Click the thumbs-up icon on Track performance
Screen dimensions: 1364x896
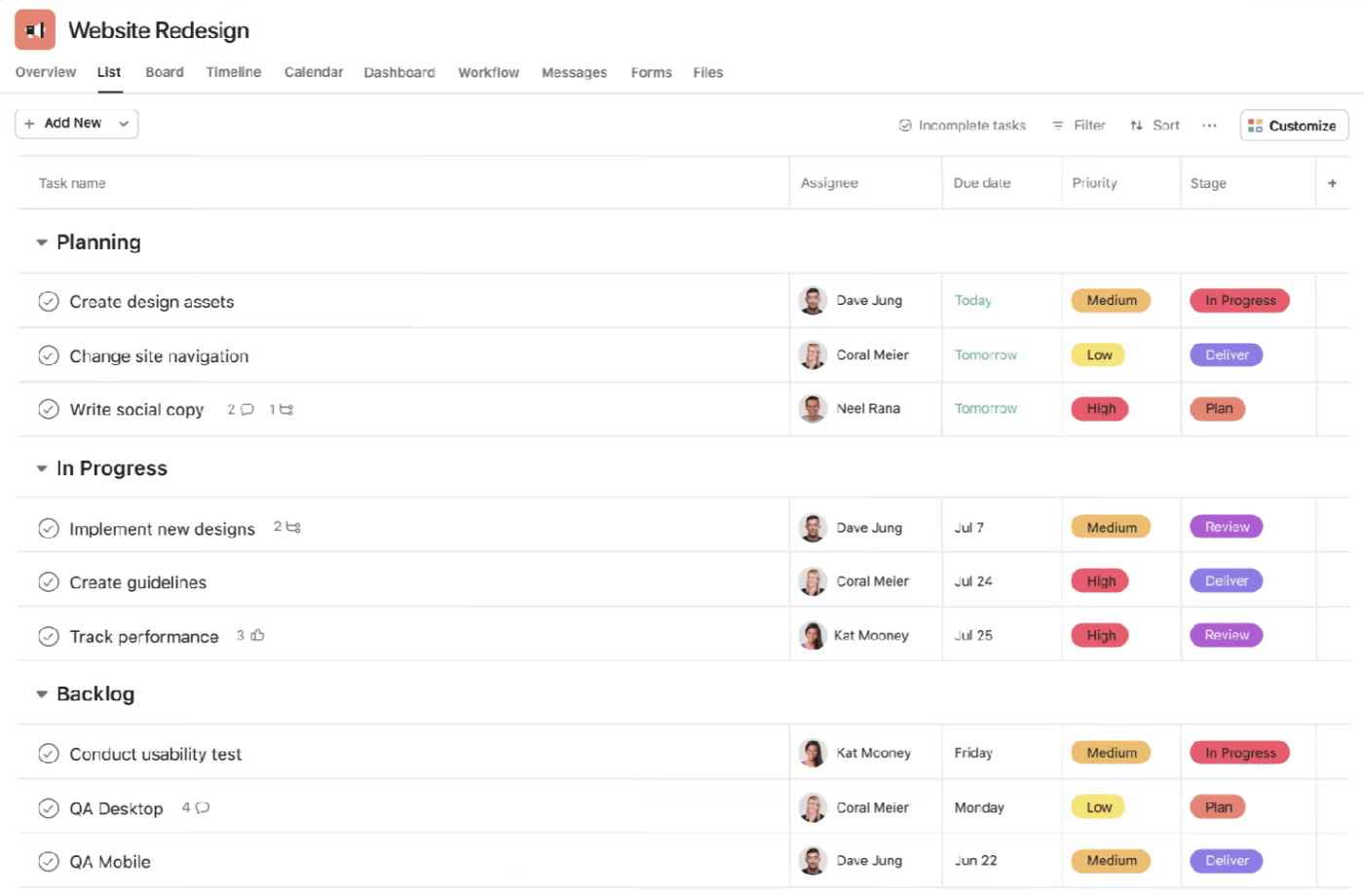tap(256, 635)
